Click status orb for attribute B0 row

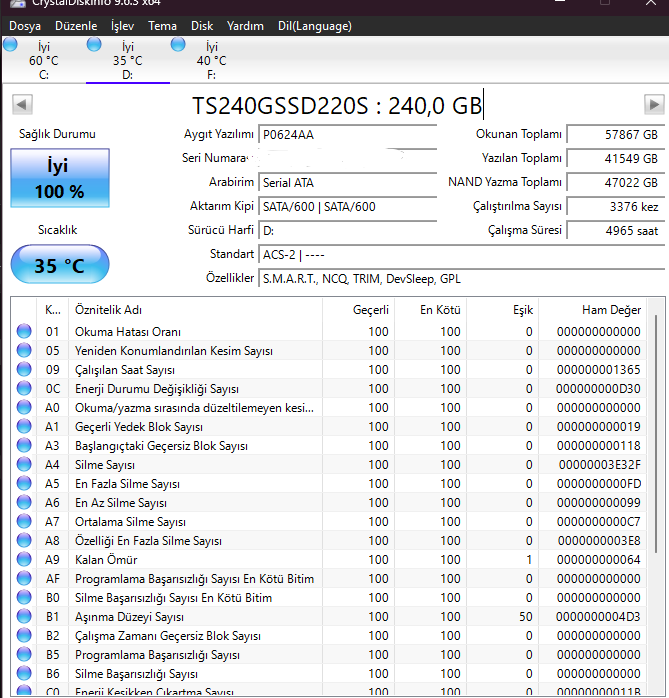[24, 597]
